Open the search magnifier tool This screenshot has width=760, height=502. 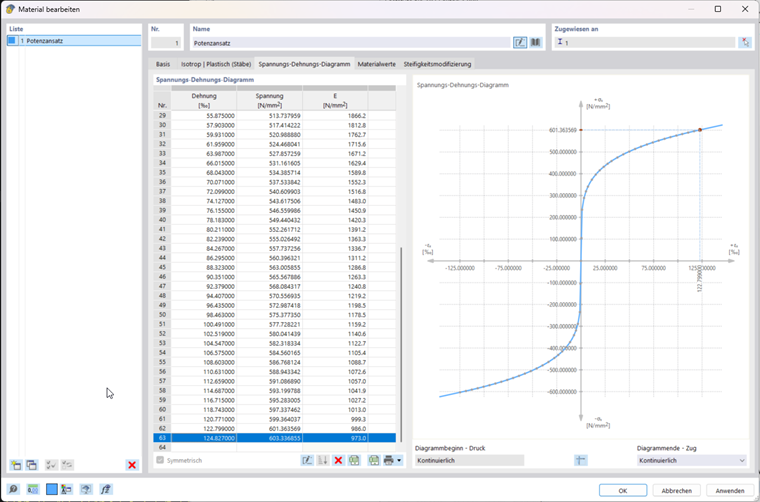pyautogui.click(x=13, y=489)
